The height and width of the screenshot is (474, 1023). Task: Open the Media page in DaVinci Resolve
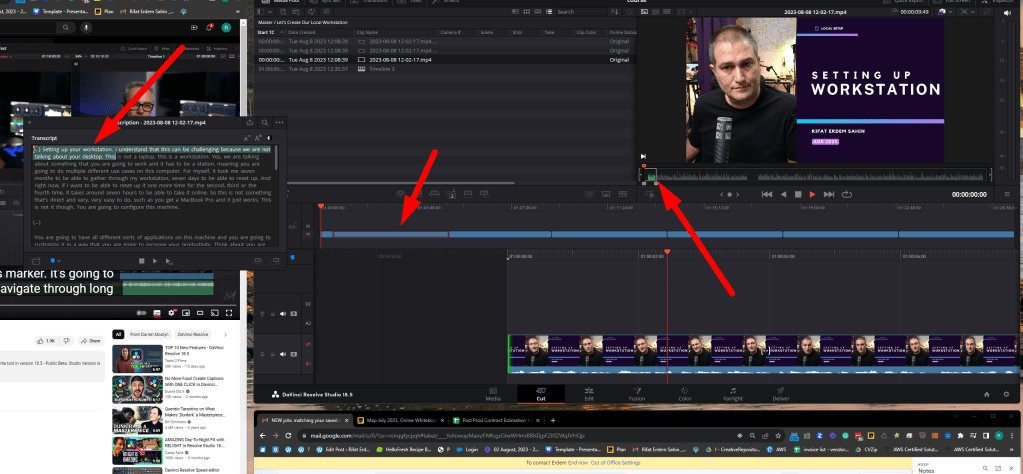click(x=493, y=394)
